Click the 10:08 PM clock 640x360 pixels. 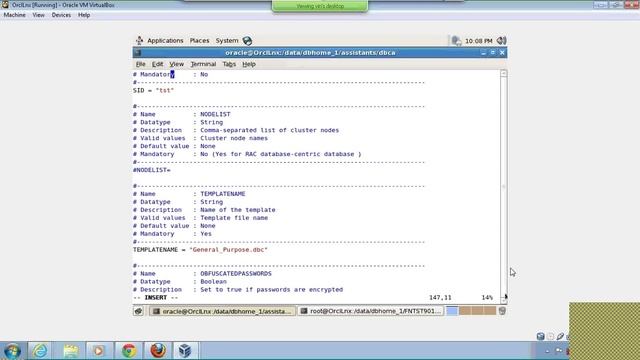pyautogui.click(x=478, y=41)
